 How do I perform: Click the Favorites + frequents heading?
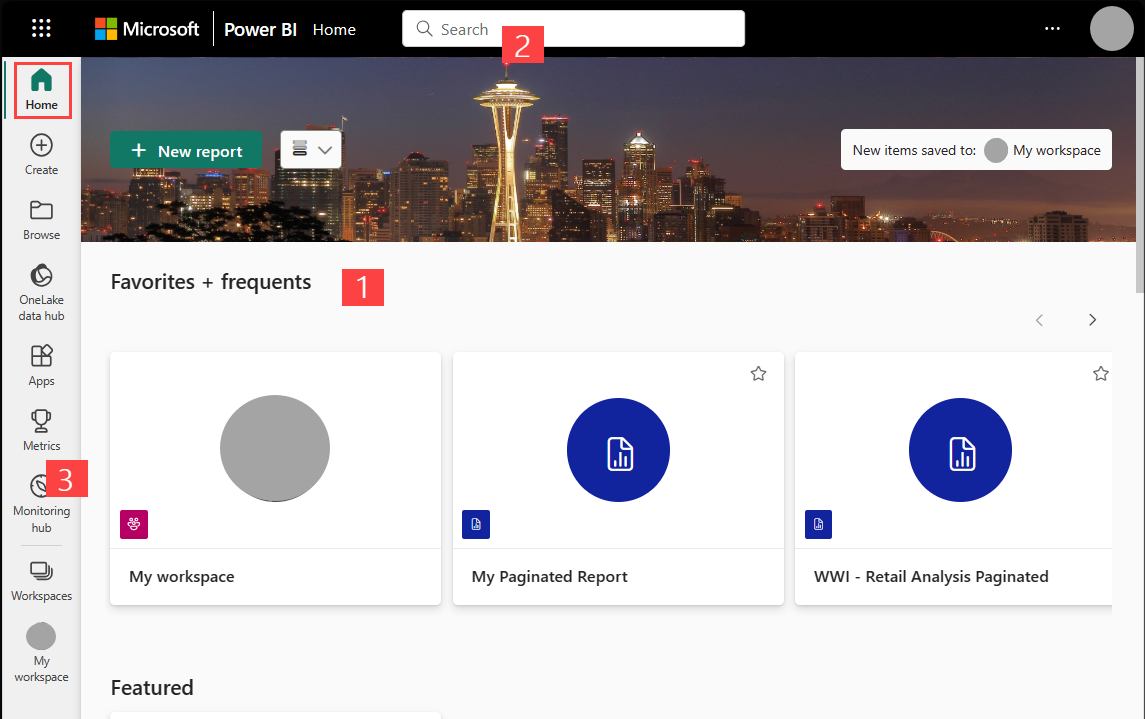tap(211, 282)
